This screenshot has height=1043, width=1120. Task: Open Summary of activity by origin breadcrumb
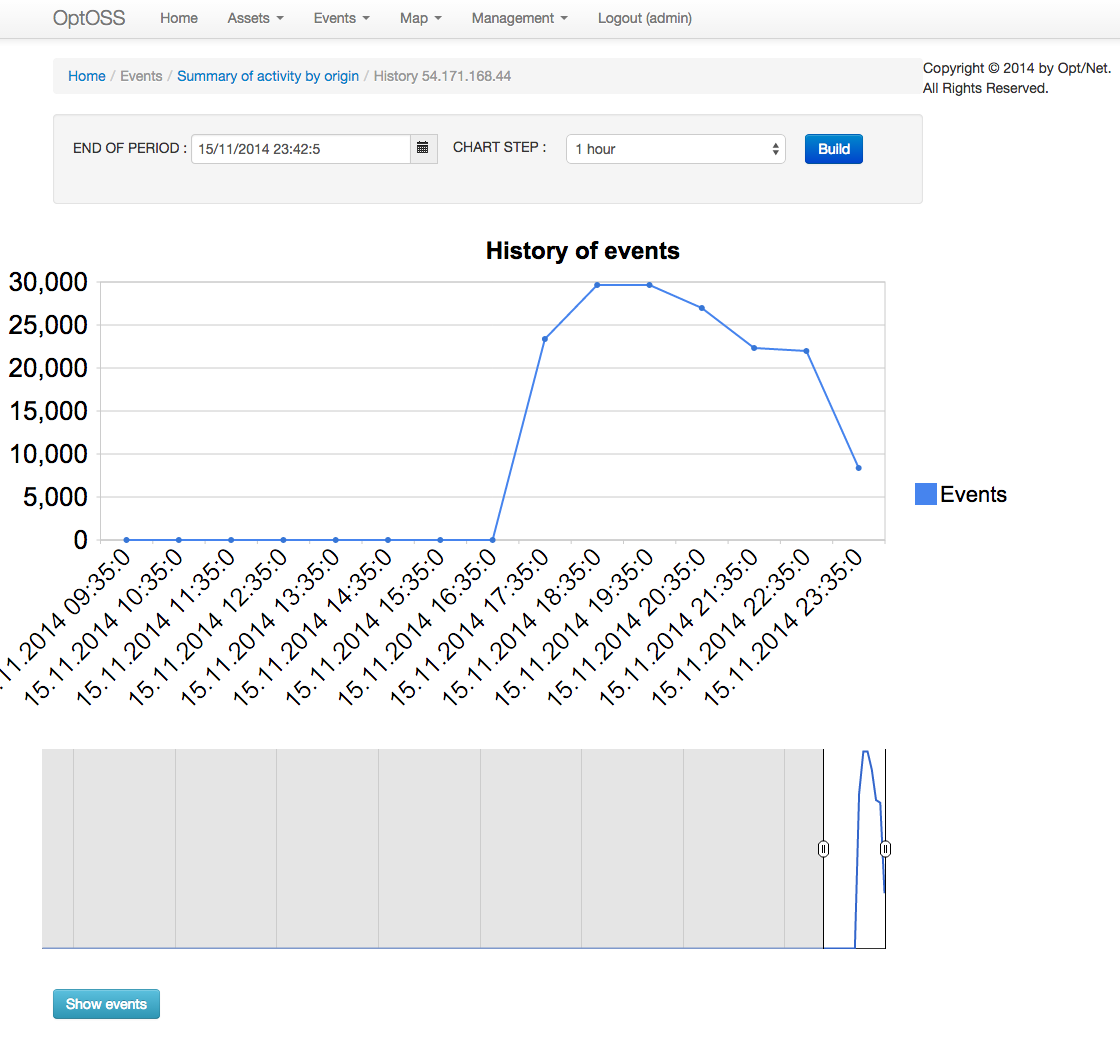point(267,76)
